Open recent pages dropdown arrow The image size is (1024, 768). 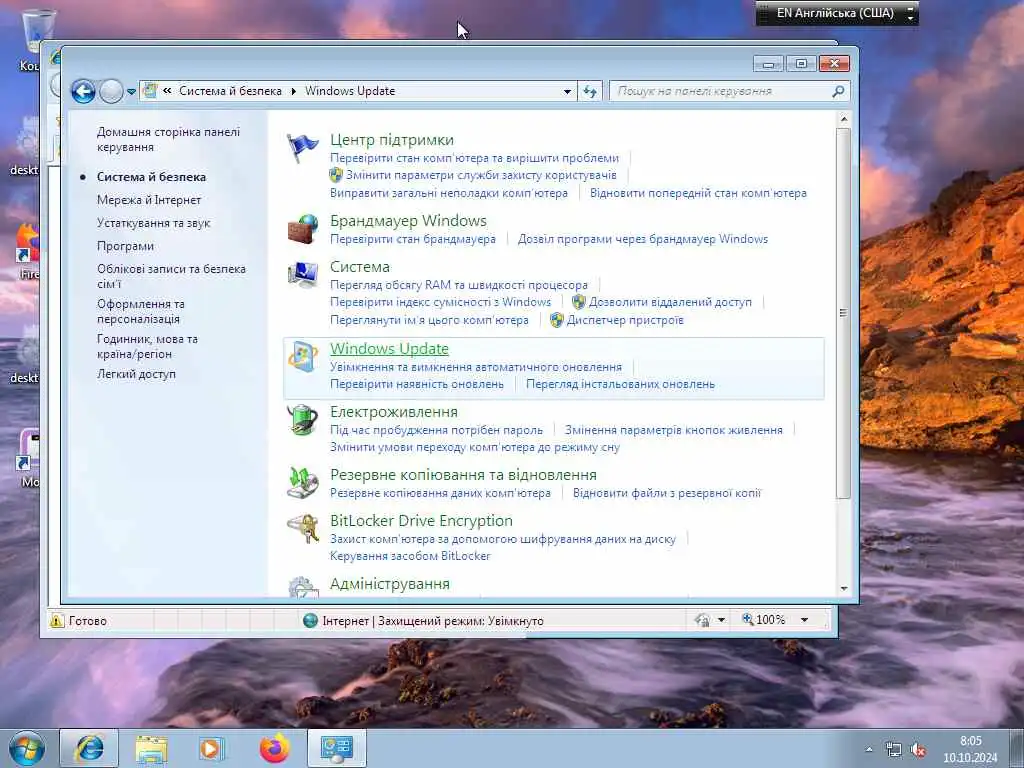131,92
